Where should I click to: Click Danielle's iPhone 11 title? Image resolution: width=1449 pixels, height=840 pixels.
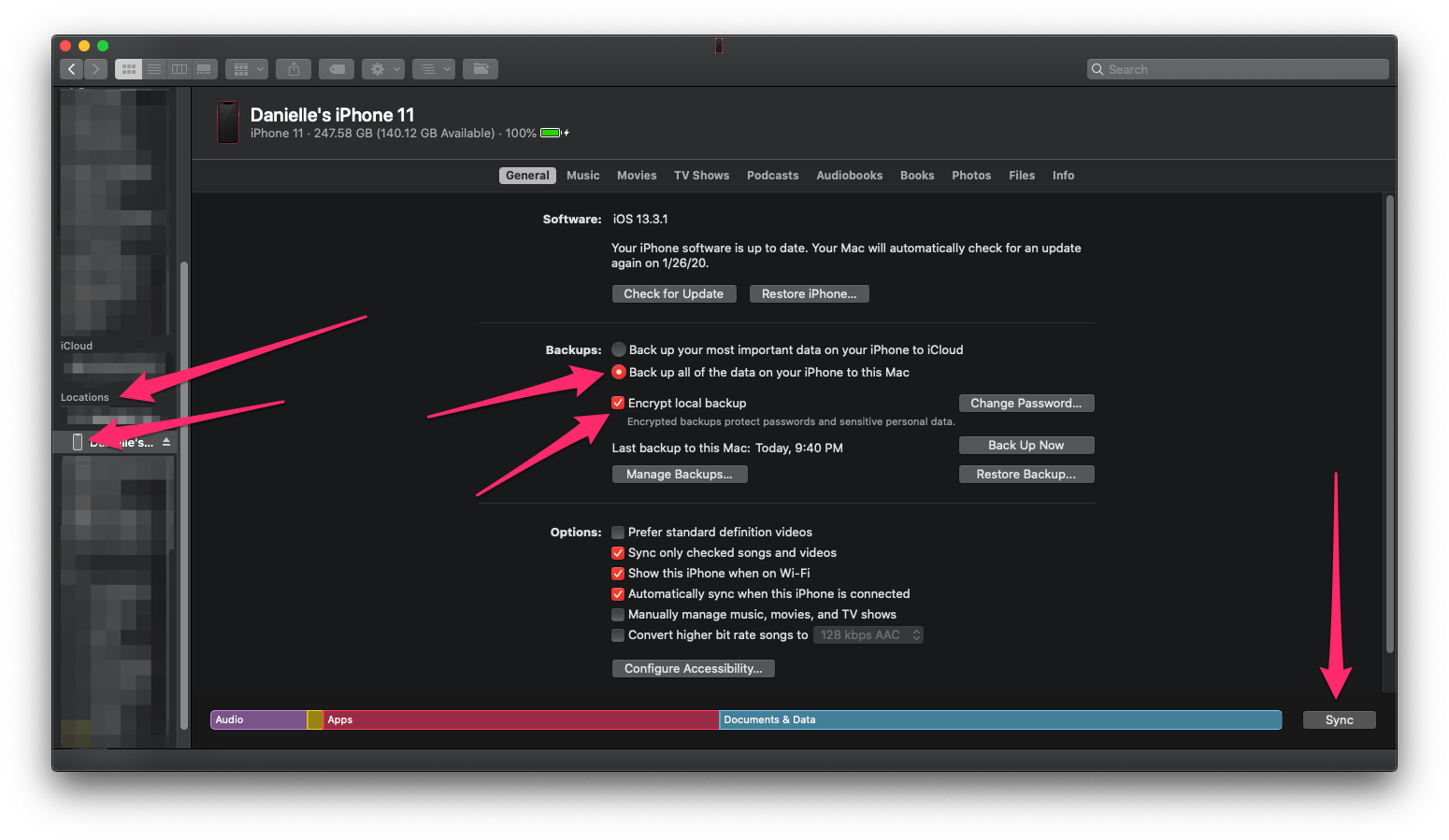[332, 115]
